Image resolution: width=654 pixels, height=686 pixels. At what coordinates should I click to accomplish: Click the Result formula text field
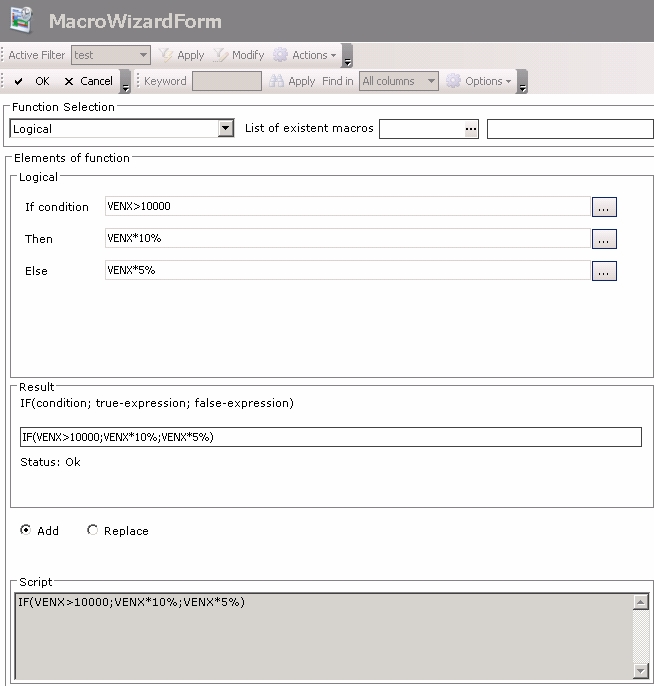(x=330, y=437)
